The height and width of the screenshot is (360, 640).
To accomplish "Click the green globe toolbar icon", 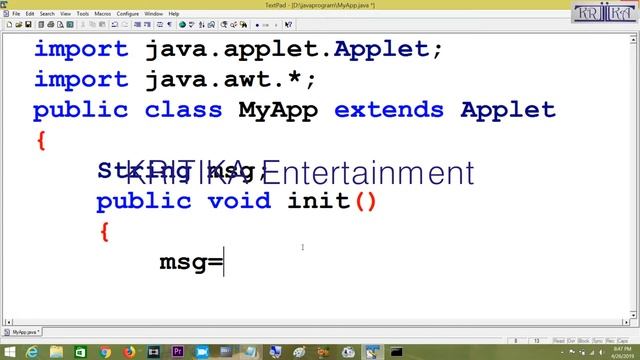I will point(182,24).
